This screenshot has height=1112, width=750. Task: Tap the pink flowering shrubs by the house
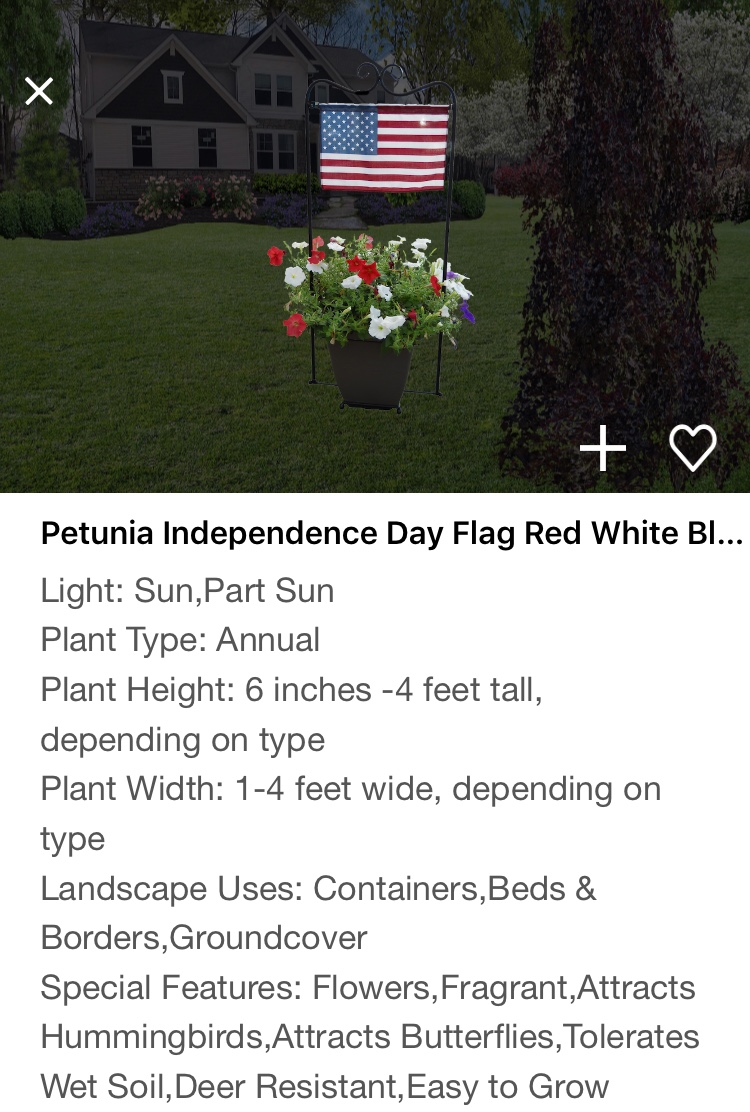click(x=195, y=196)
